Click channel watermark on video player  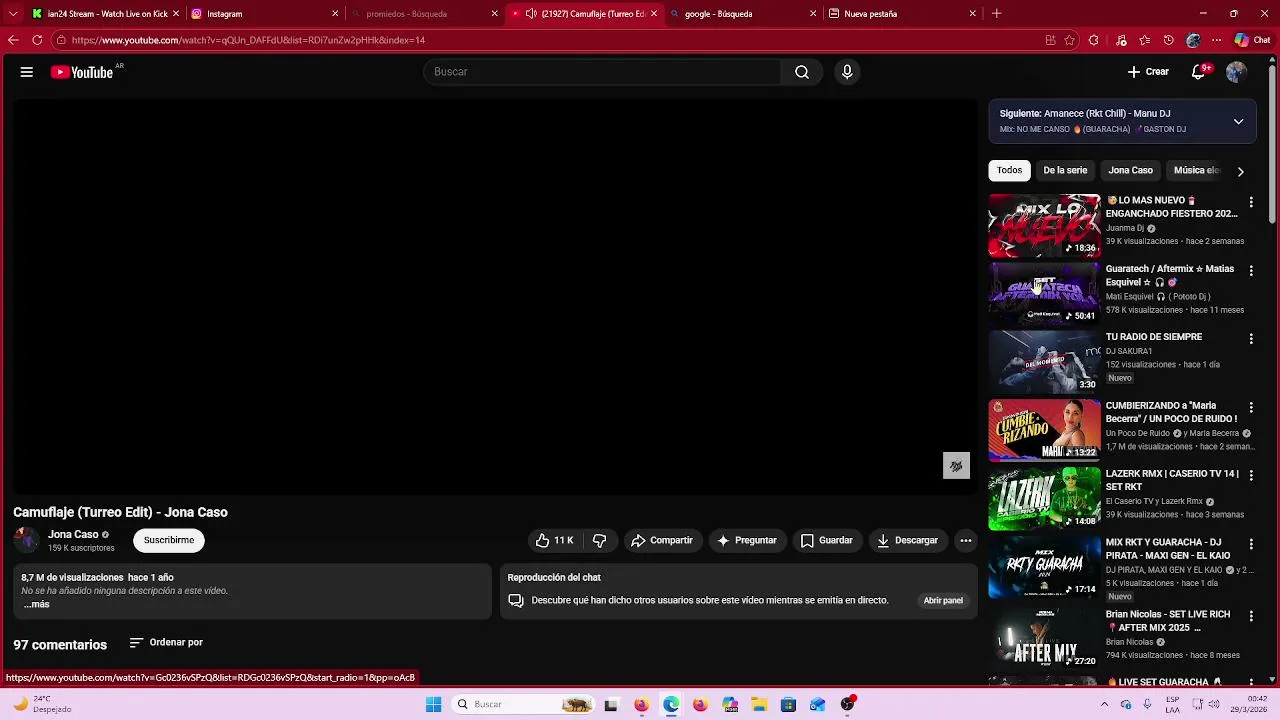pos(956,465)
